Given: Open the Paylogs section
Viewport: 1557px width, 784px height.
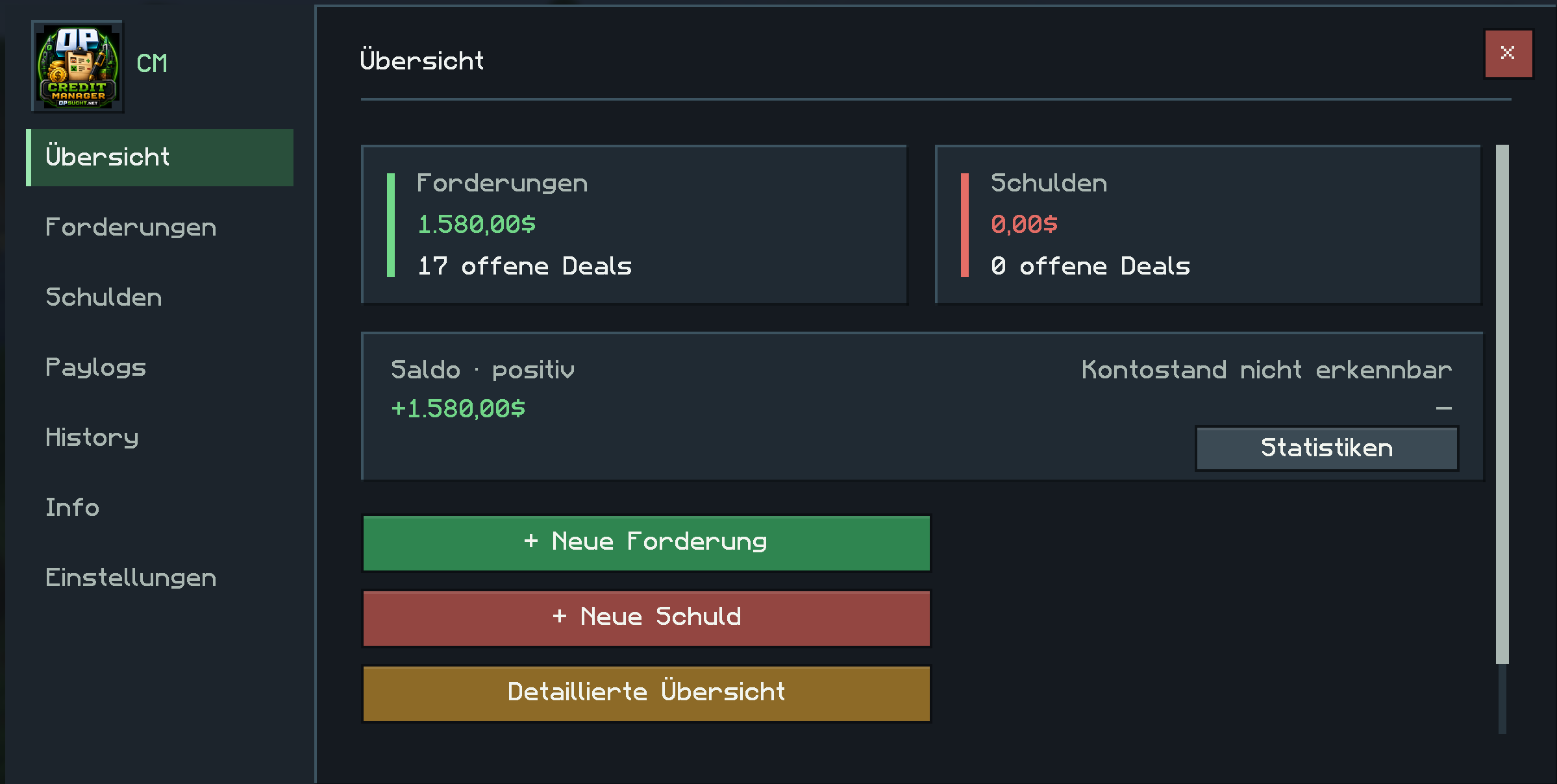Looking at the screenshot, I should pyautogui.click(x=160, y=368).
